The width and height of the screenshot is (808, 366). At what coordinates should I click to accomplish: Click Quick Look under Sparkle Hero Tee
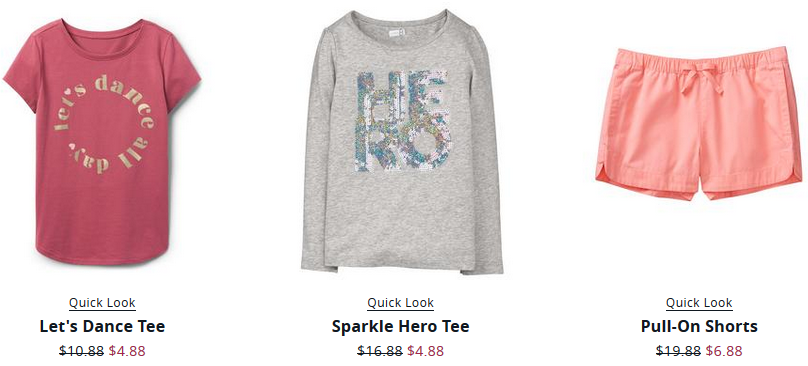pyautogui.click(x=400, y=303)
